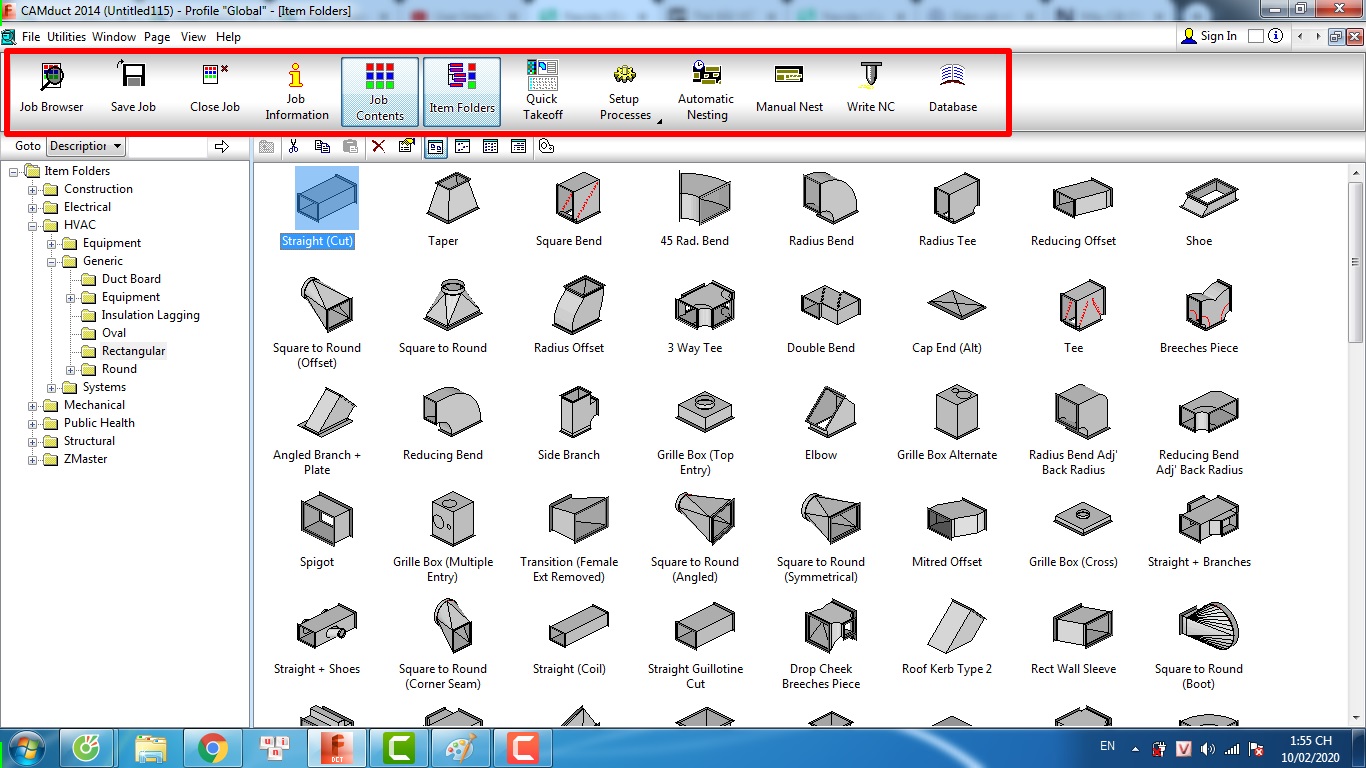Open the Window menu

click(x=114, y=37)
